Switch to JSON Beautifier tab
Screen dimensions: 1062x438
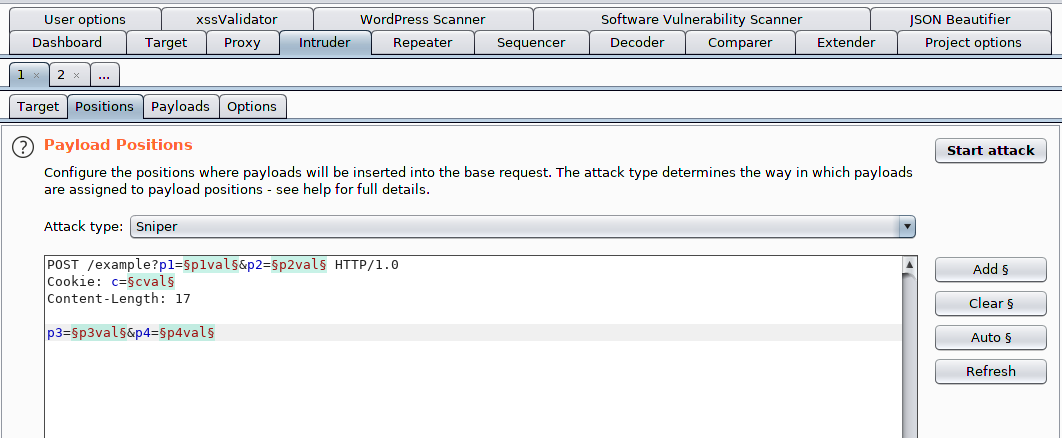point(960,19)
